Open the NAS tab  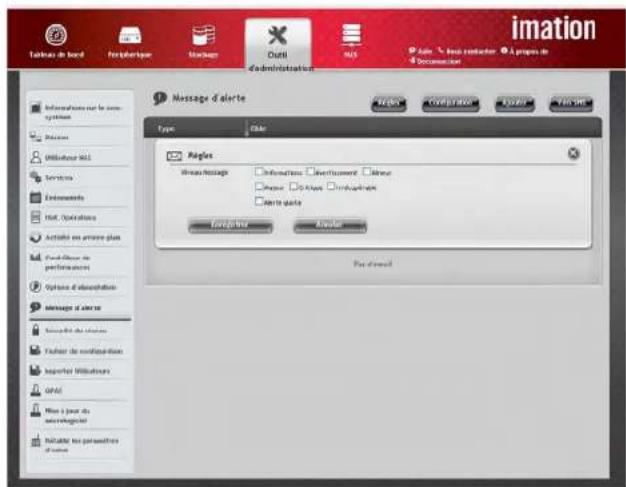351,41
